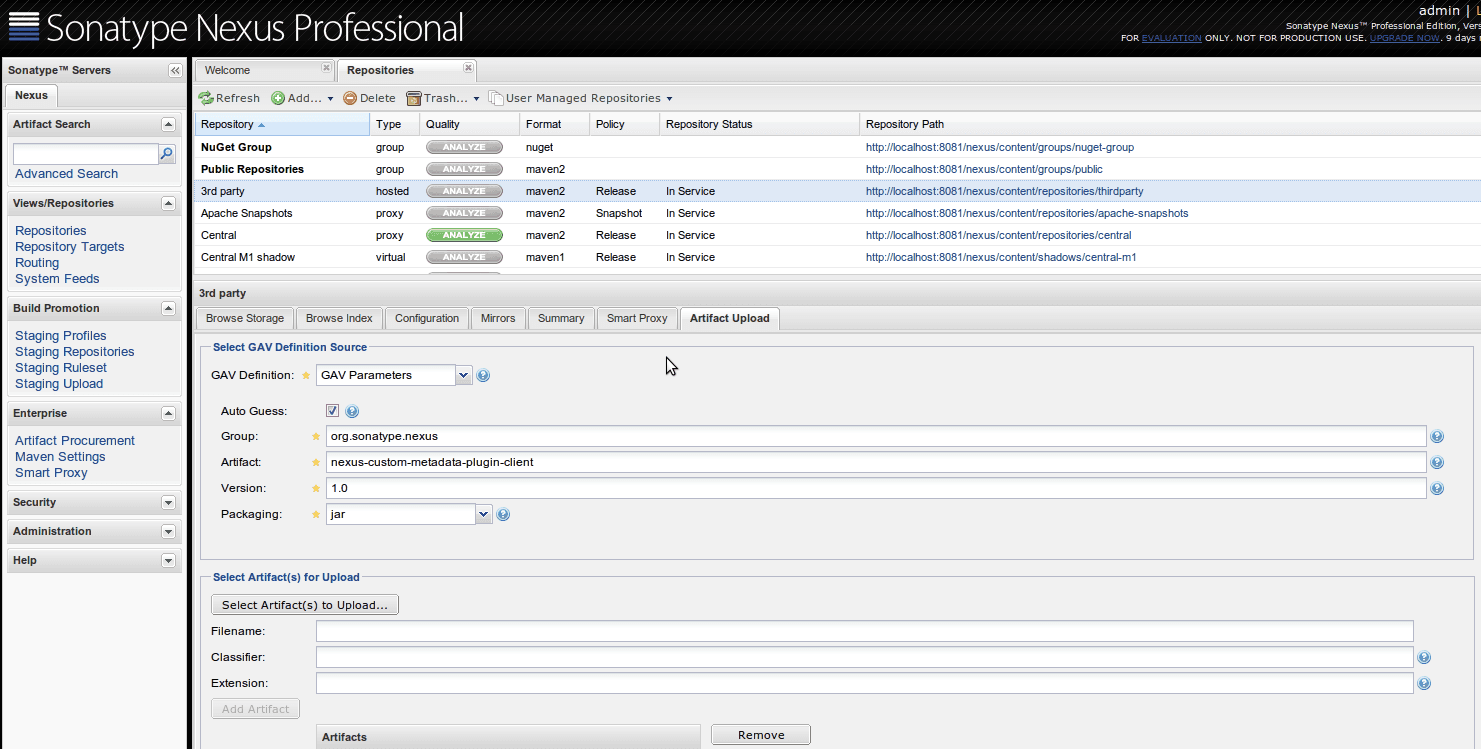Click the help icon beside the Group field
The width and height of the screenshot is (1481, 749).
coord(1437,437)
